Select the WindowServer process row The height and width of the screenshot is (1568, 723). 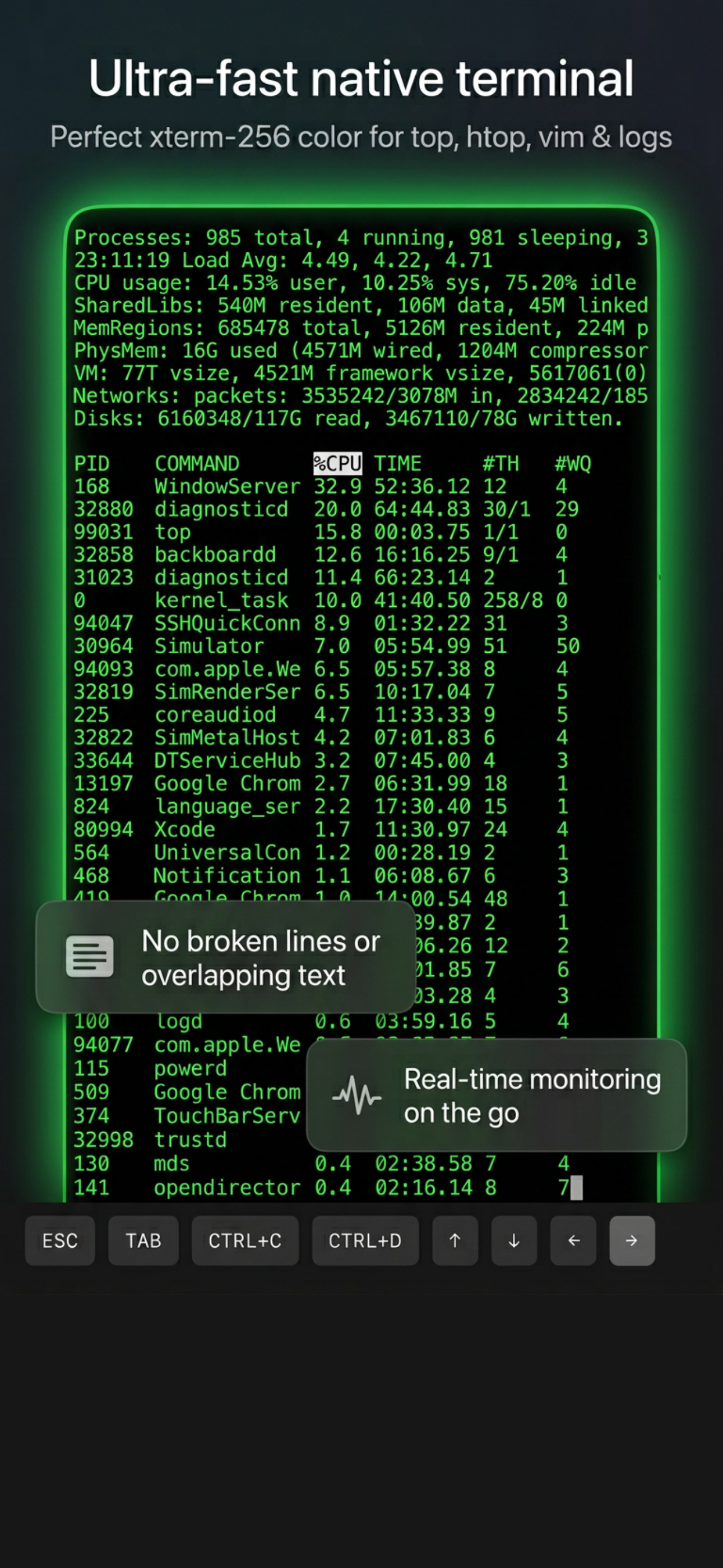tap(321, 486)
